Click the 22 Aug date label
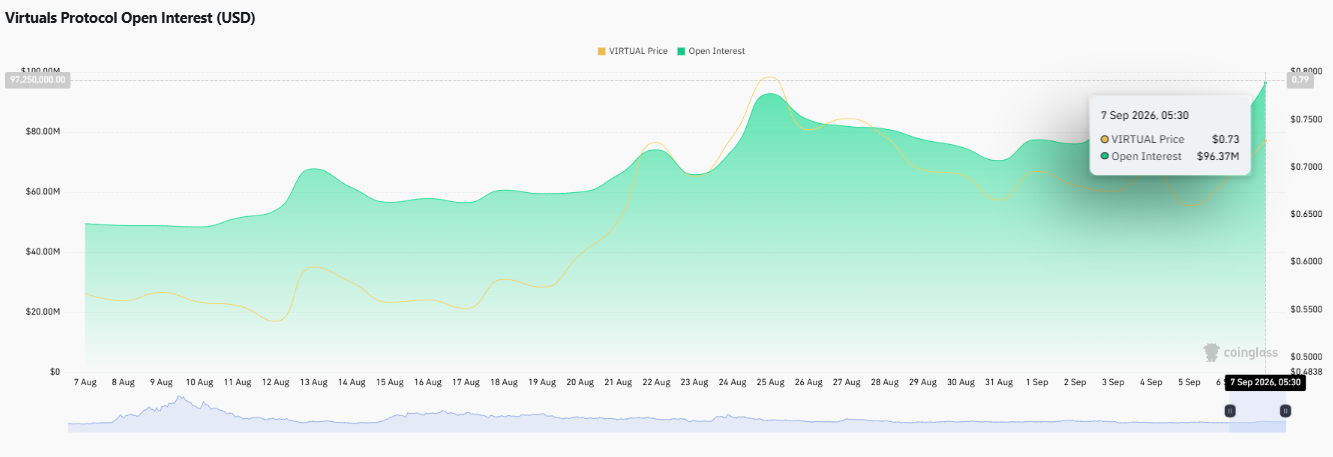Viewport: 1333px width, 457px height. coord(656,382)
